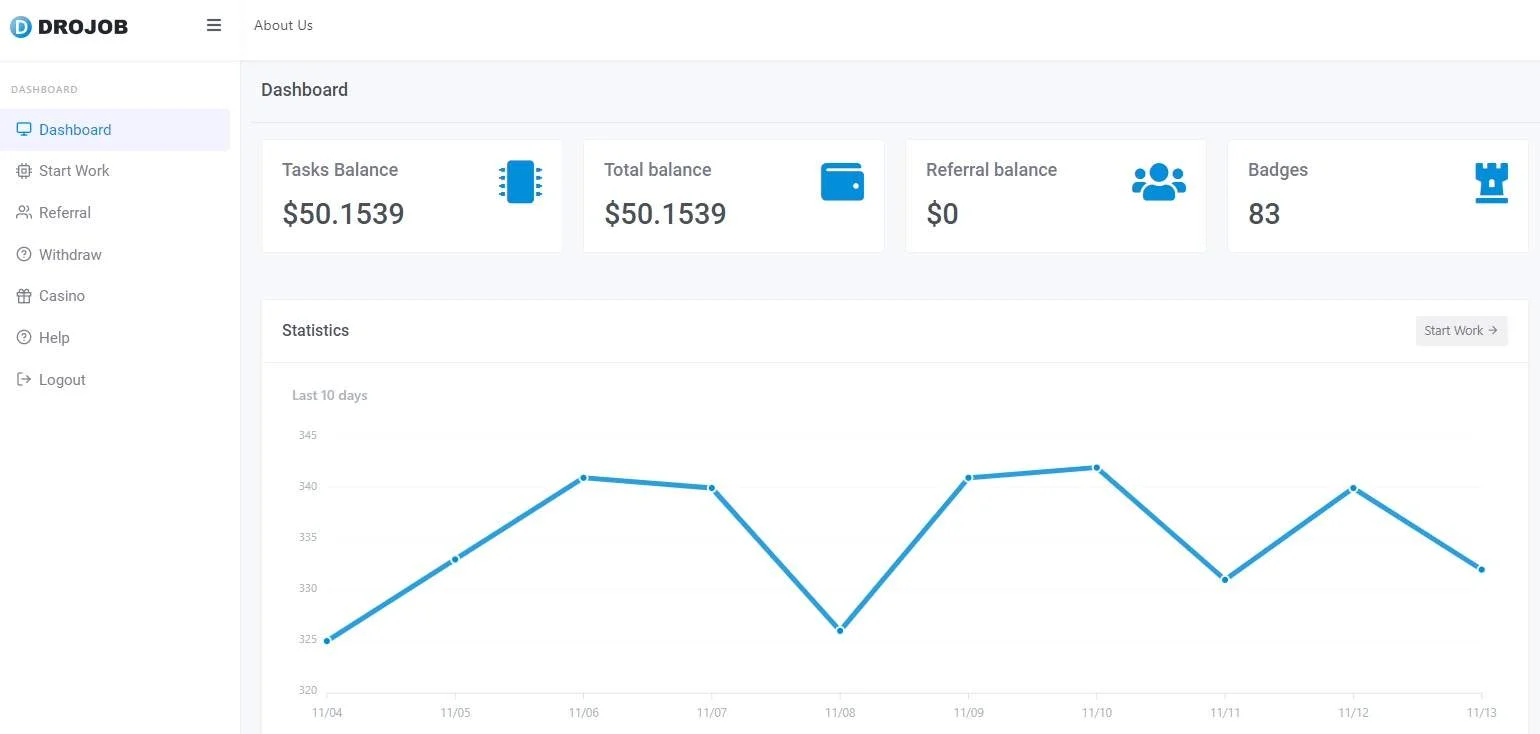Click the Logout arrow icon
This screenshot has height=734, width=1540.
coord(24,380)
